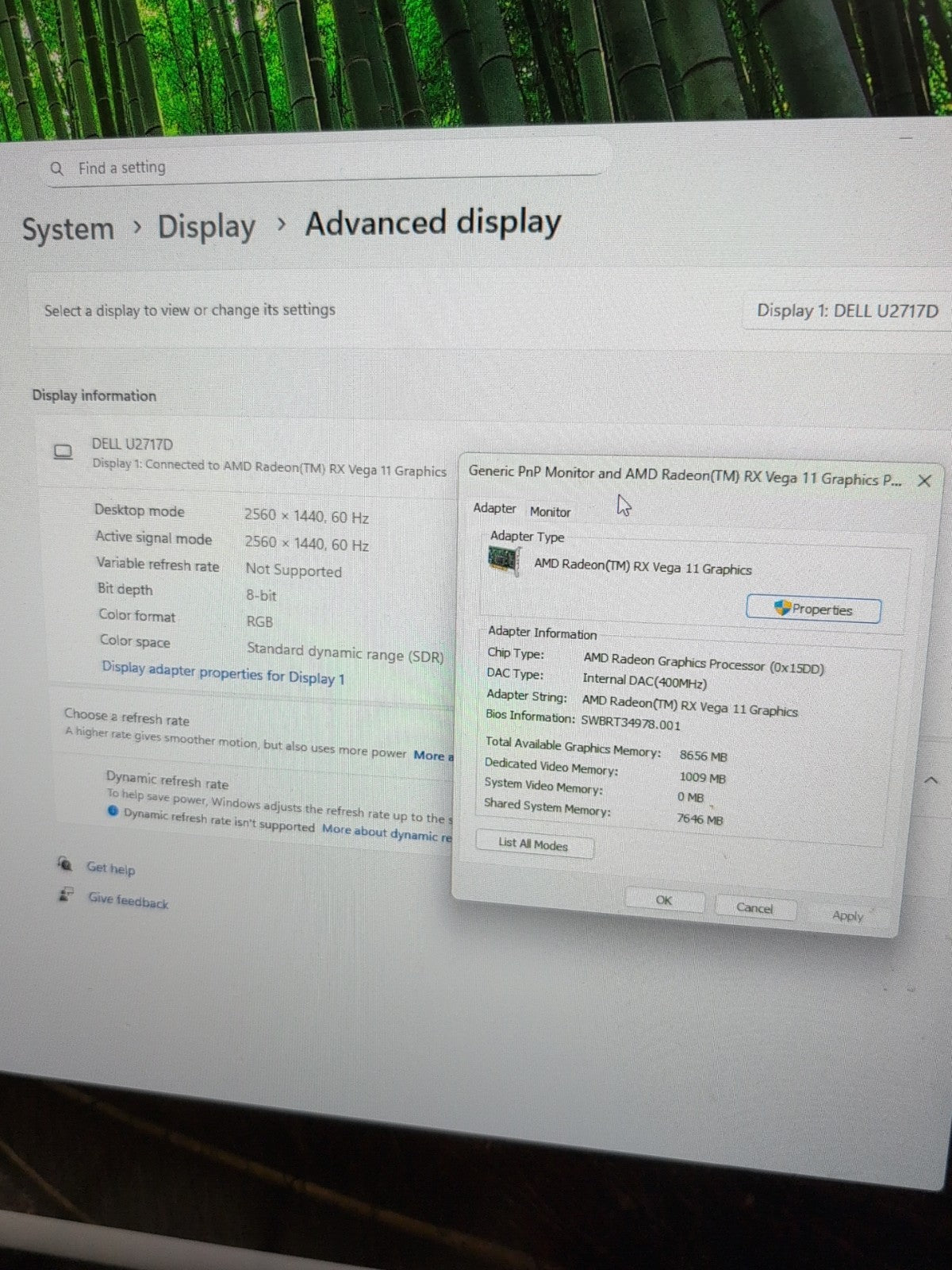
Task: Click the graphics adapter card icon
Action: [505, 560]
